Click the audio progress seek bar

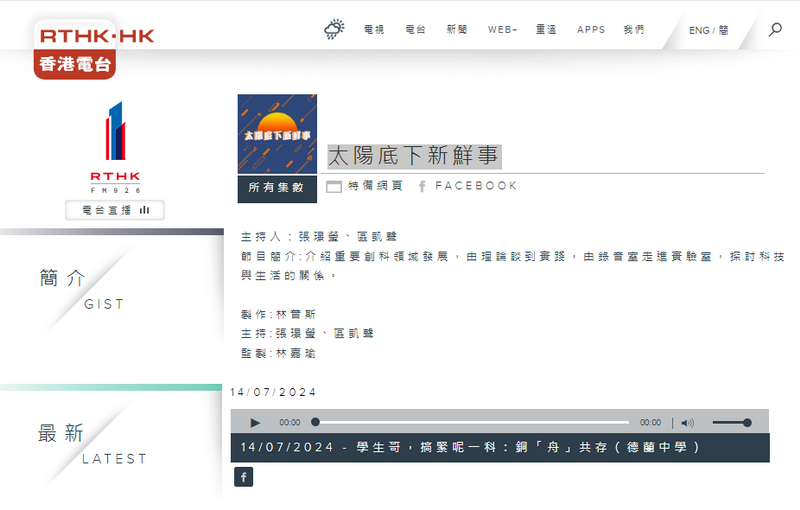(471, 423)
